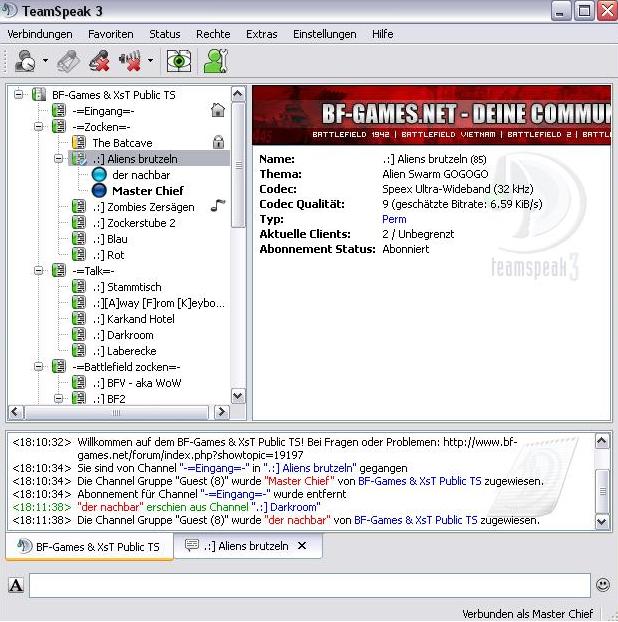Click the home default-channel icon beside -=Eingang=-
Screen dimensions: 618x622
tap(218, 110)
